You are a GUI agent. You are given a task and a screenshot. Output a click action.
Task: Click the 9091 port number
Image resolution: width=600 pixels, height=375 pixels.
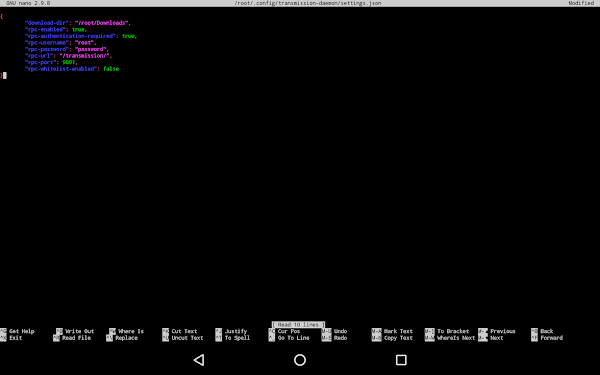point(68,62)
